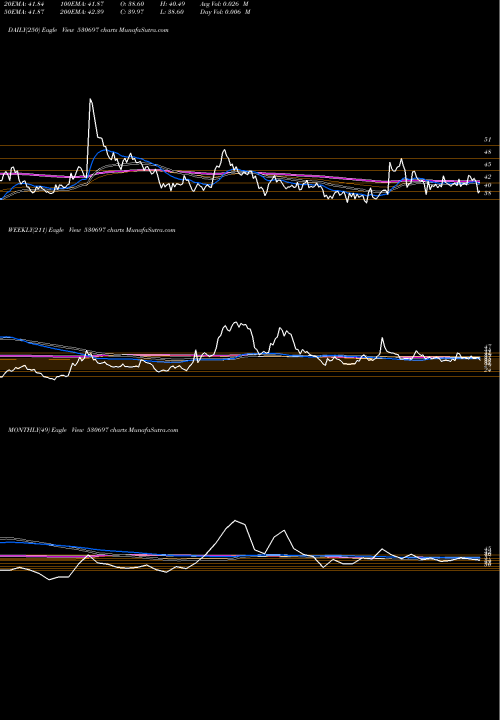Click the 40 price label on daily axis
500x720 pixels.
pyautogui.click(x=487, y=185)
